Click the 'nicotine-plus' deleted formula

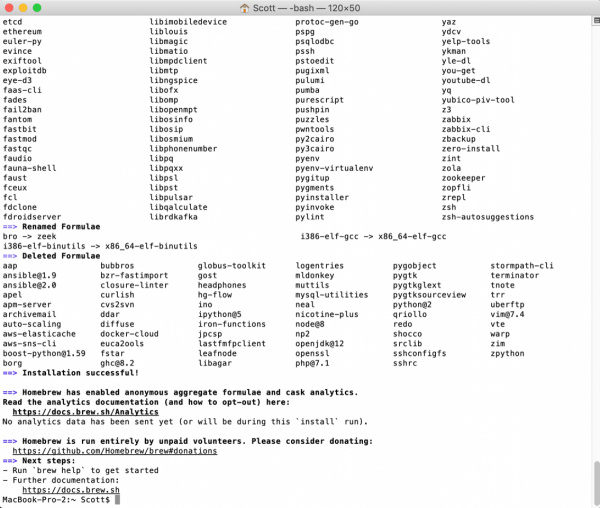[327, 314]
